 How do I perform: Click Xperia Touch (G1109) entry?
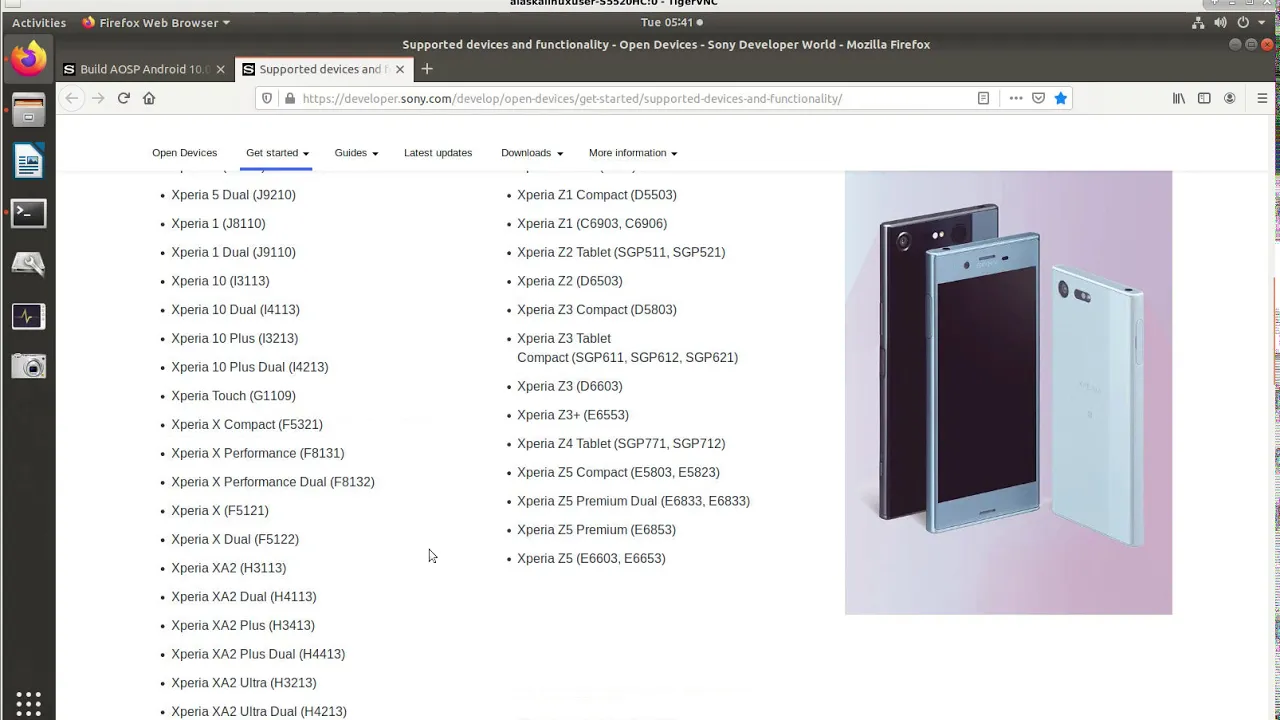[233, 396]
